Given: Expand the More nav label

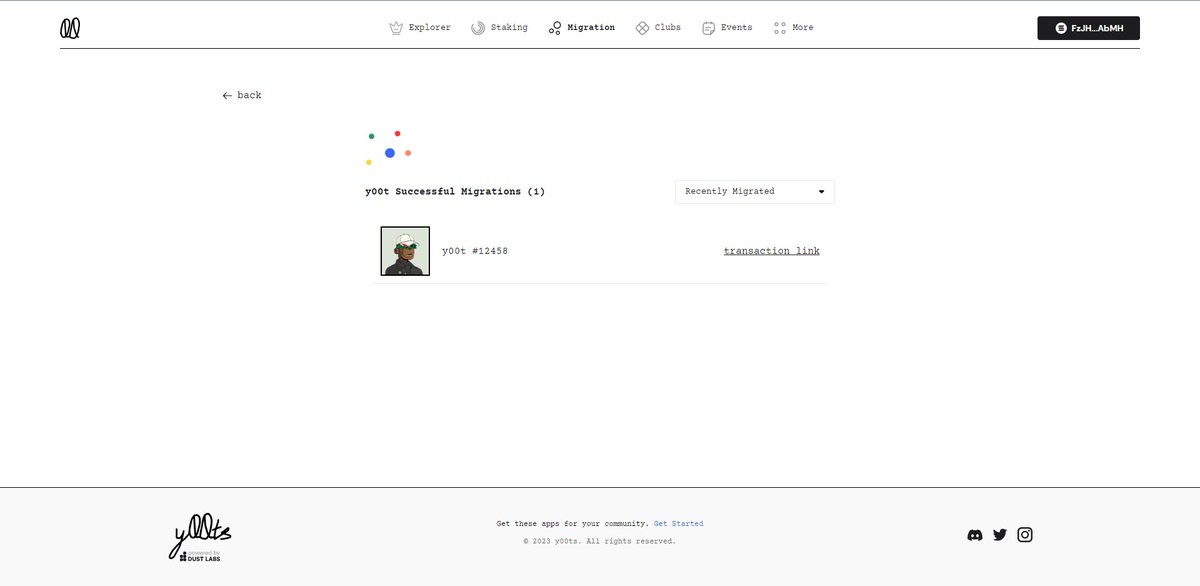Looking at the screenshot, I should click(x=803, y=28).
